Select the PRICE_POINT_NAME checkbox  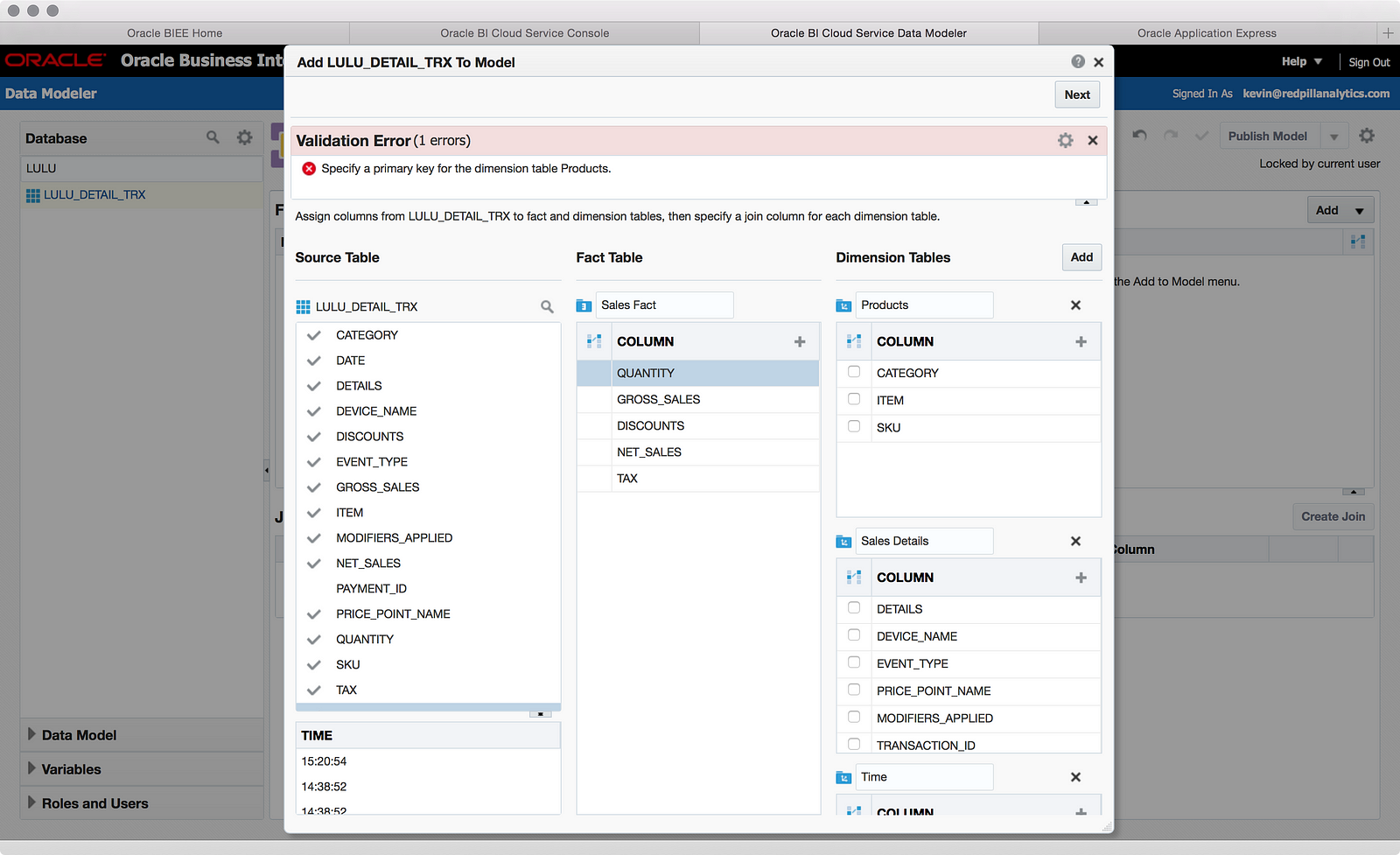click(854, 690)
